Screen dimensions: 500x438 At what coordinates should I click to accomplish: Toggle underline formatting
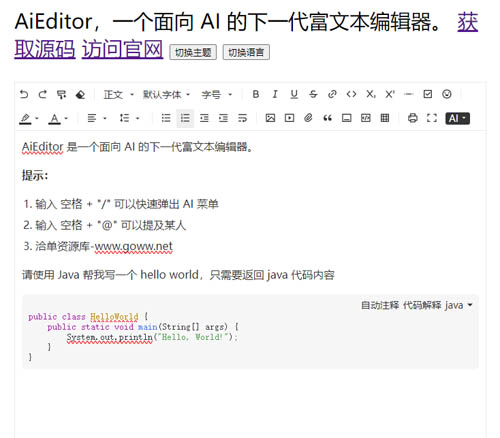(294, 94)
